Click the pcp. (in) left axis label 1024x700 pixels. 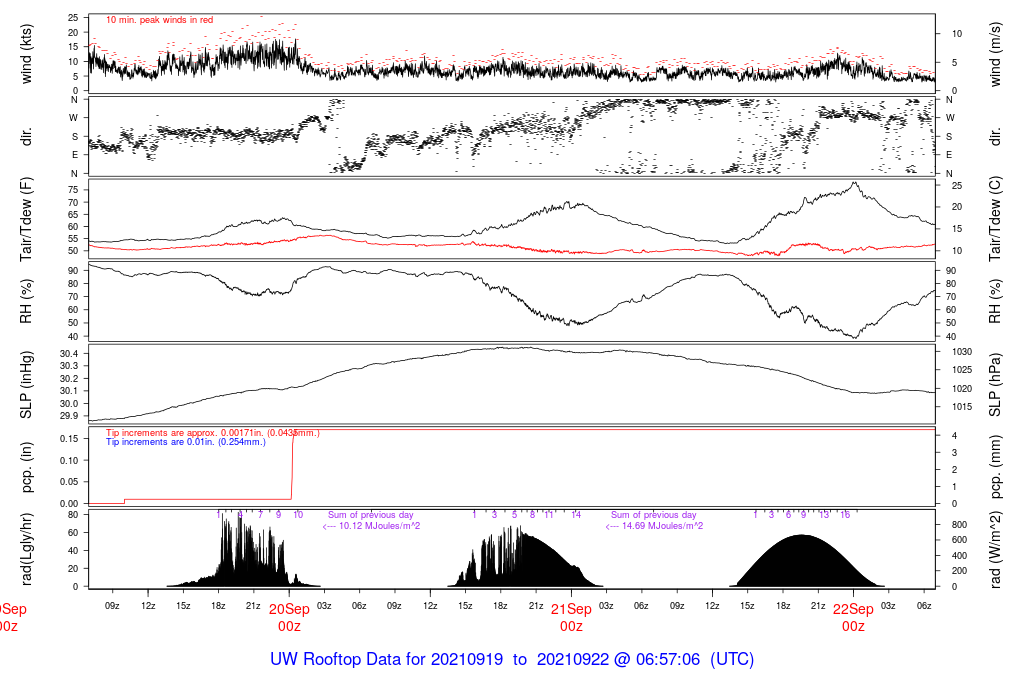click(26, 468)
